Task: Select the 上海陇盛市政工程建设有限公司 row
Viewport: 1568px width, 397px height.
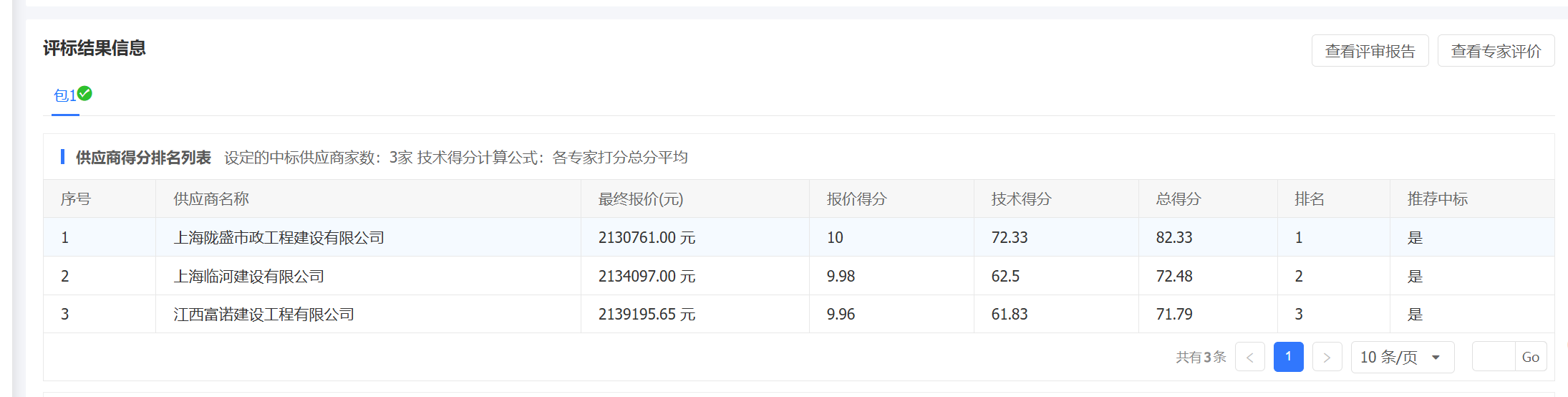Action: click(x=279, y=238)
